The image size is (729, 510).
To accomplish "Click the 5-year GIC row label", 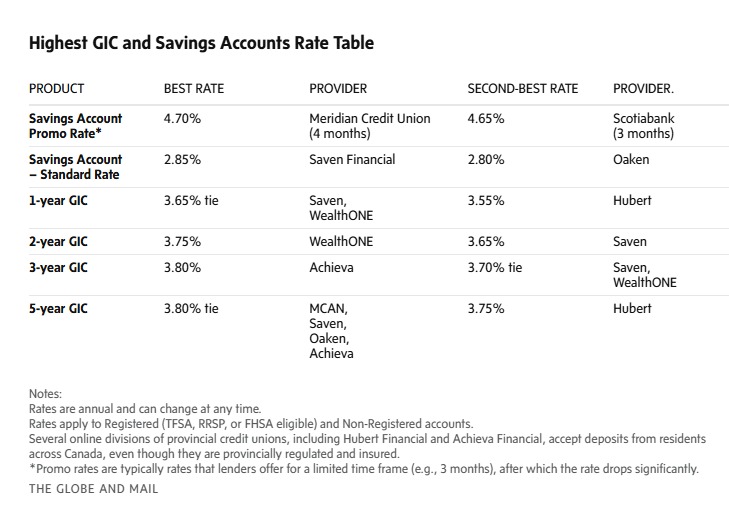I will point(58,308).
